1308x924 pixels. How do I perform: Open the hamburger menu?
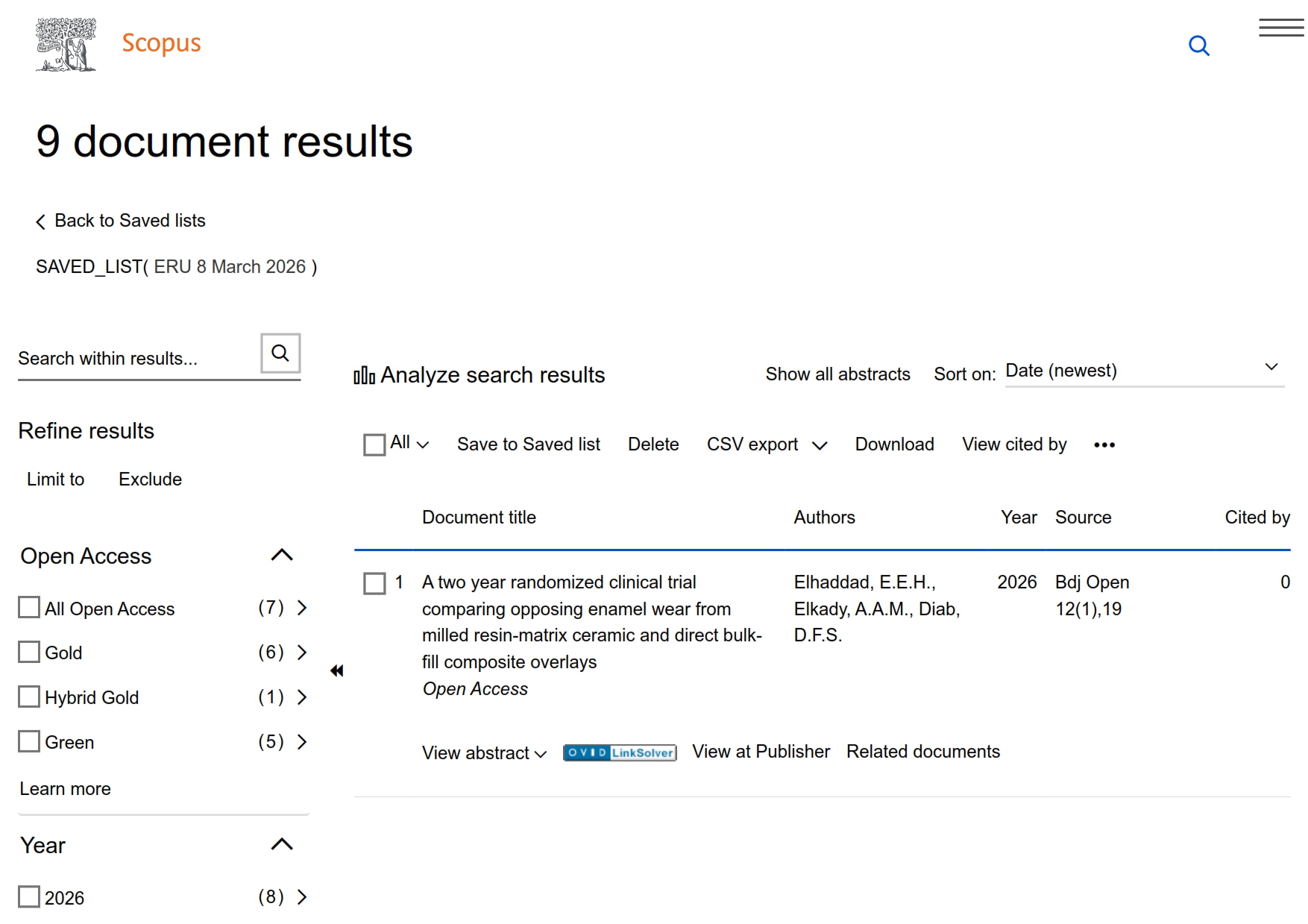click(1280, 28)
